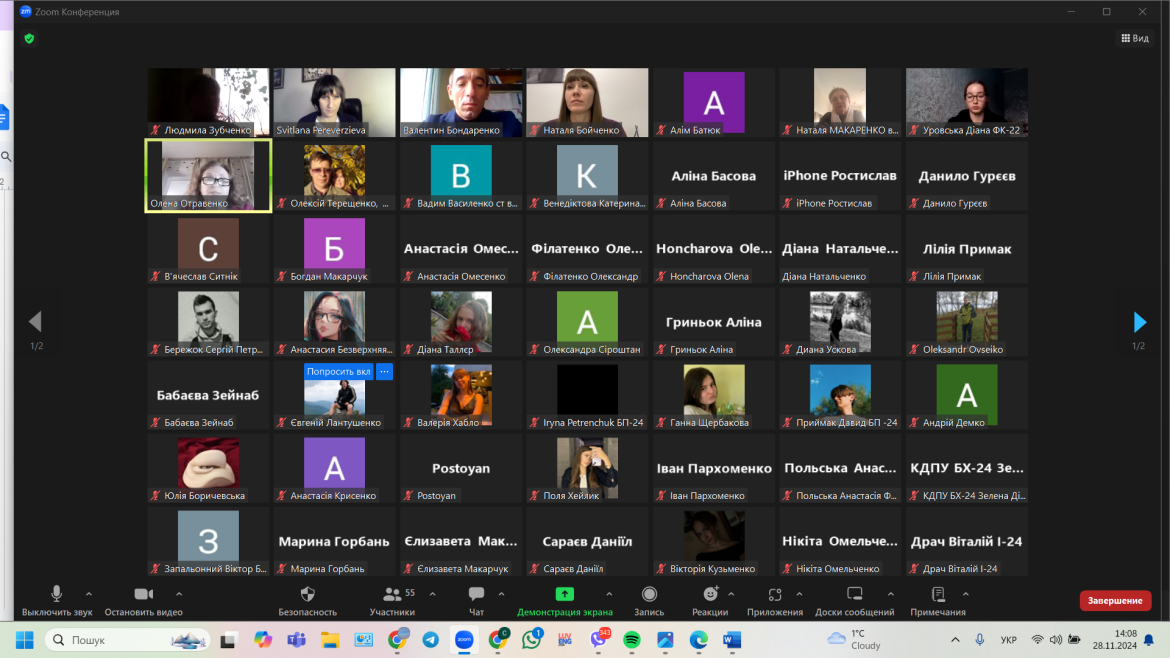The height and width of the screenshot is (658, 1170).
Task: Select Наталя Бойченко video thumbnail
Action: coord(587,102)
